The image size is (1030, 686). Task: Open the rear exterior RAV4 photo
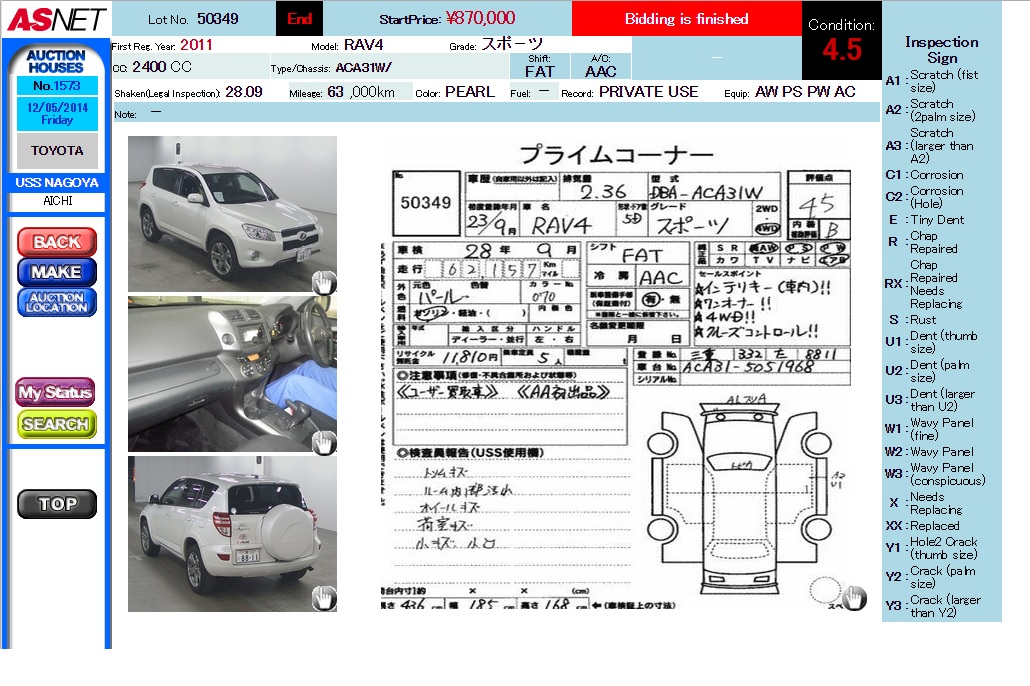point(232,533)
